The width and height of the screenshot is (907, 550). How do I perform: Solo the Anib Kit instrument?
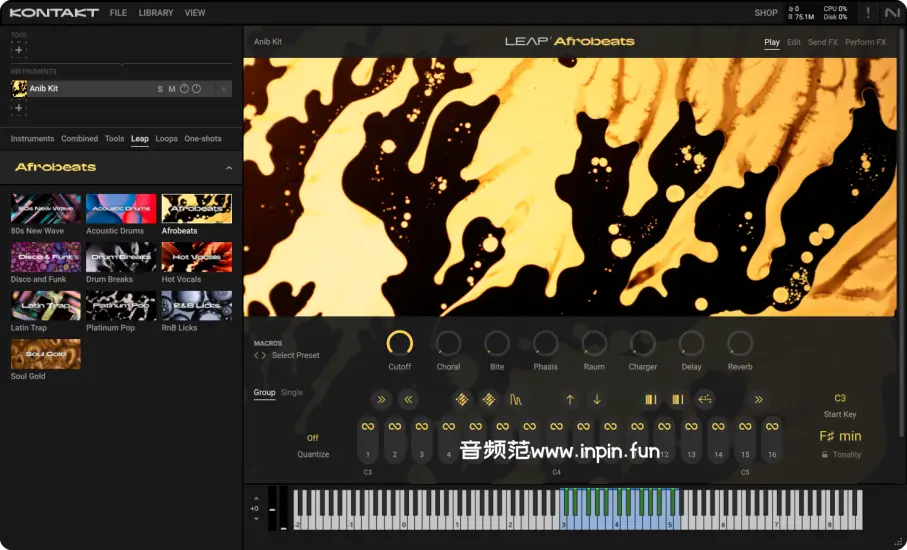[x=160, y=89]
